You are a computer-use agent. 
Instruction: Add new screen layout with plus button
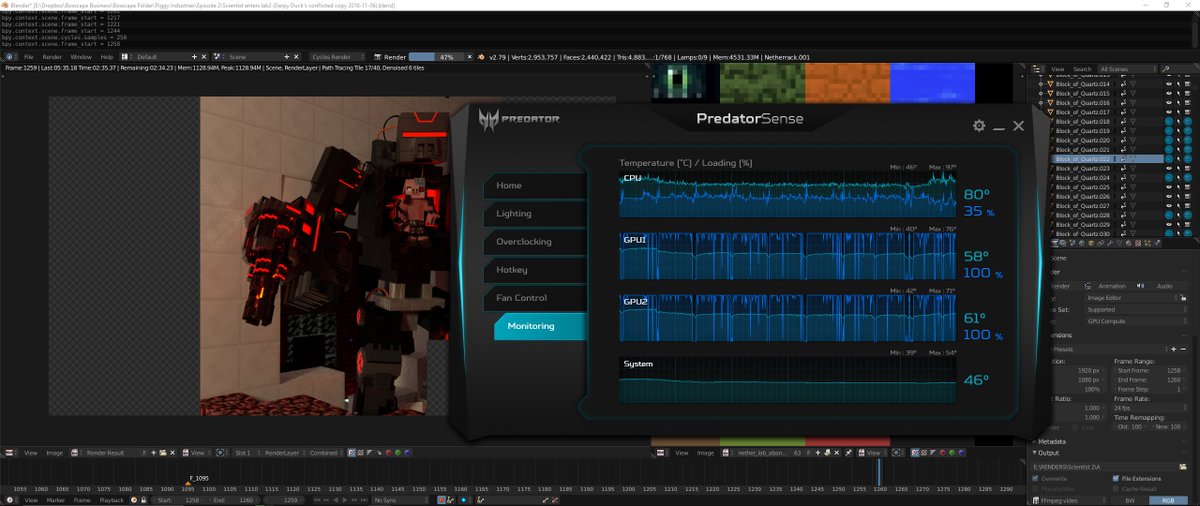(194, 57)
